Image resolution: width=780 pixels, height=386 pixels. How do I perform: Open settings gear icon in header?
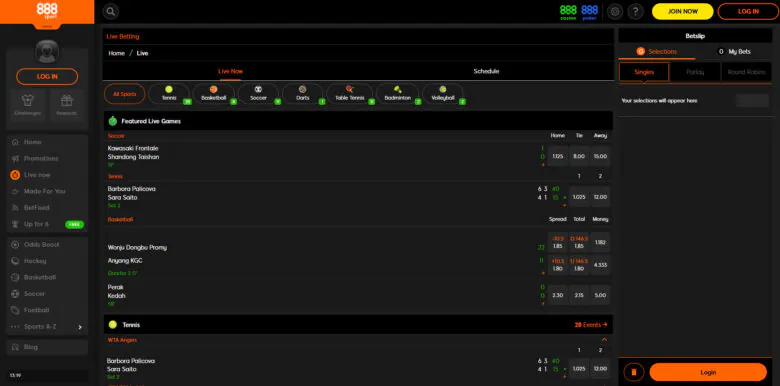(615, 11)
